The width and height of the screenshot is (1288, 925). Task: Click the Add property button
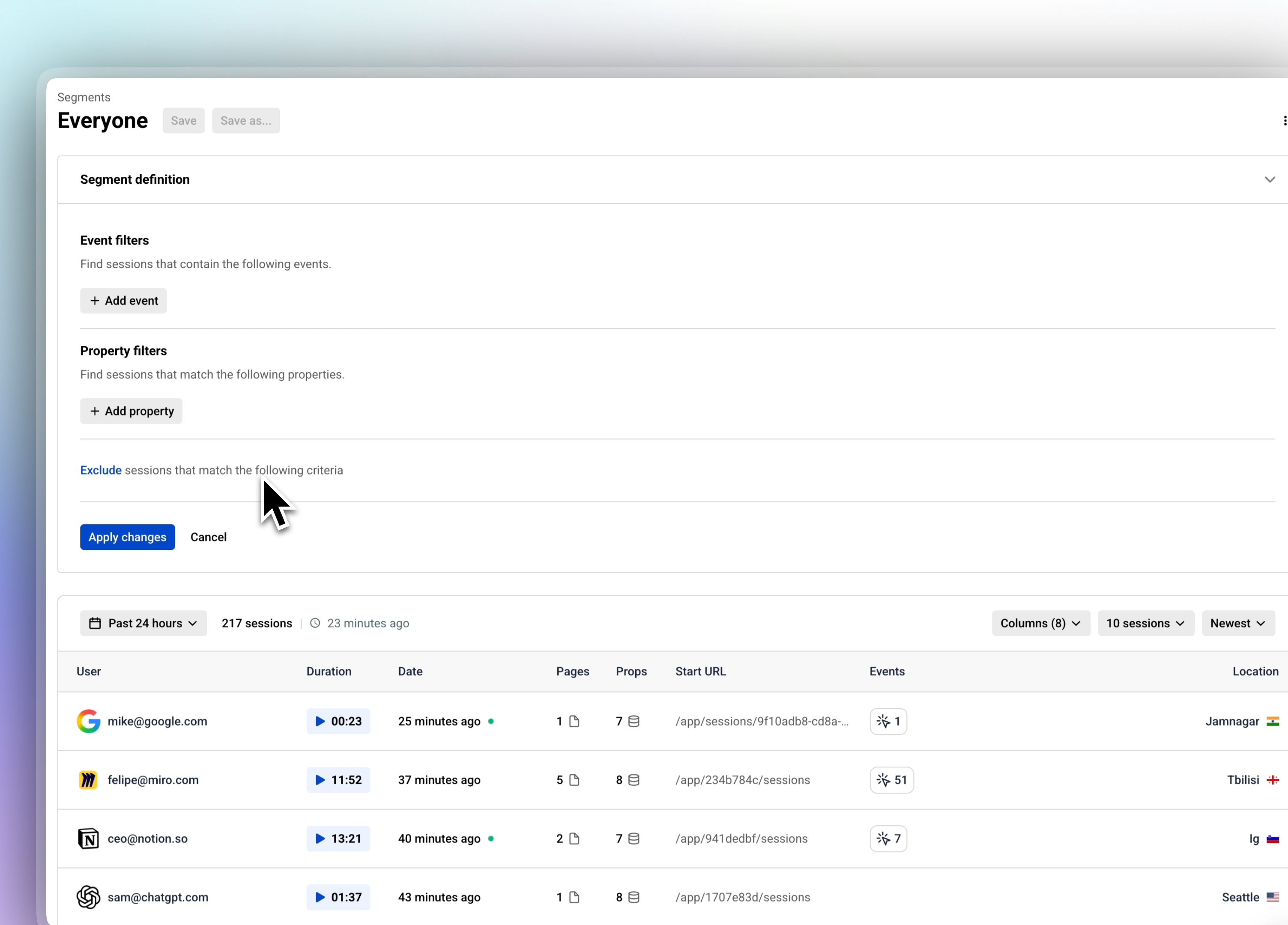coord(131,411)
